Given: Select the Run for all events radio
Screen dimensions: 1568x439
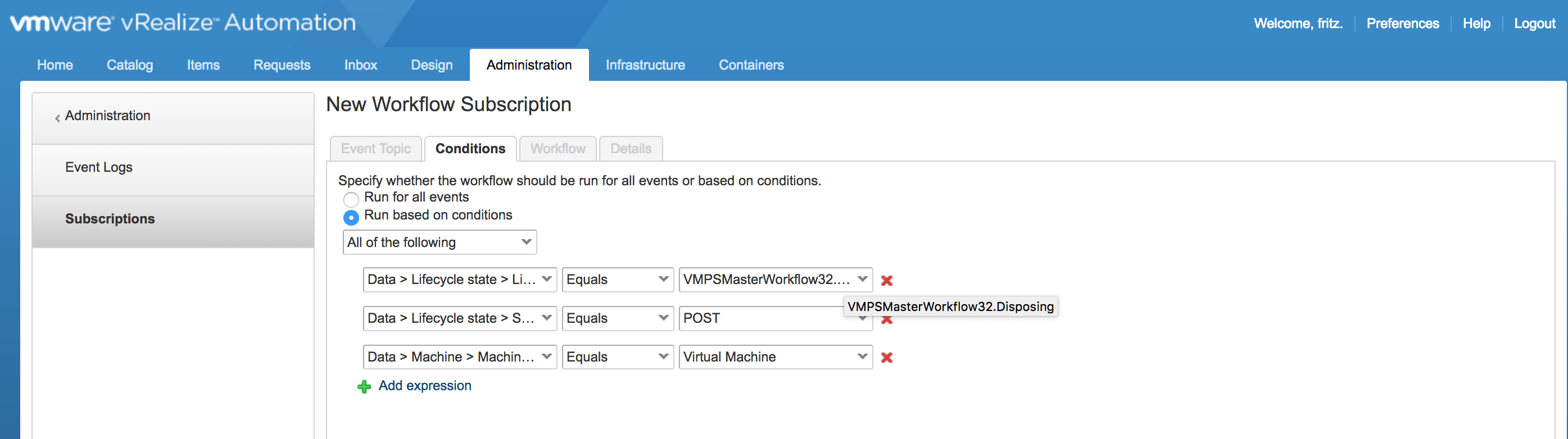Looking at the screenshot, I should (x=351, y=199).
